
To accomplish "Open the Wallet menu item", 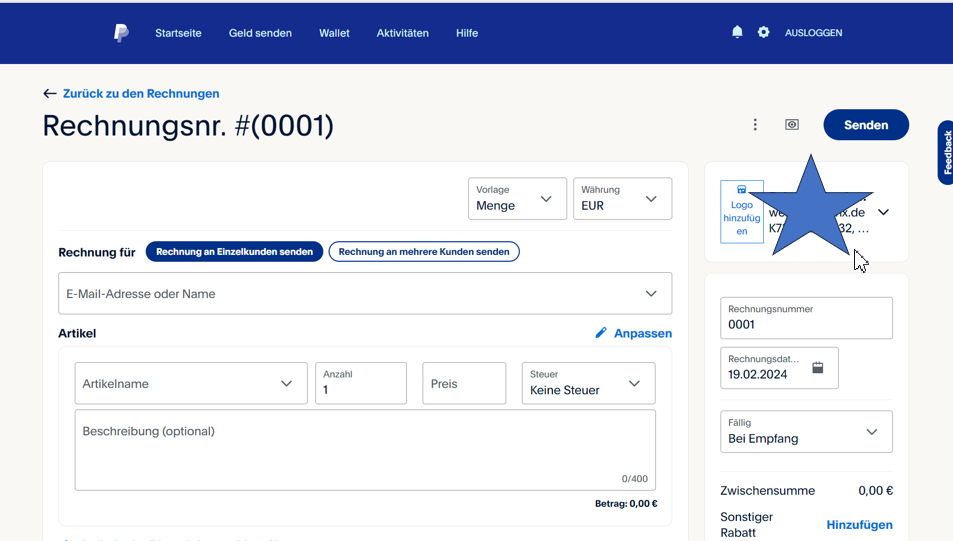I will [x=334, y=33].
